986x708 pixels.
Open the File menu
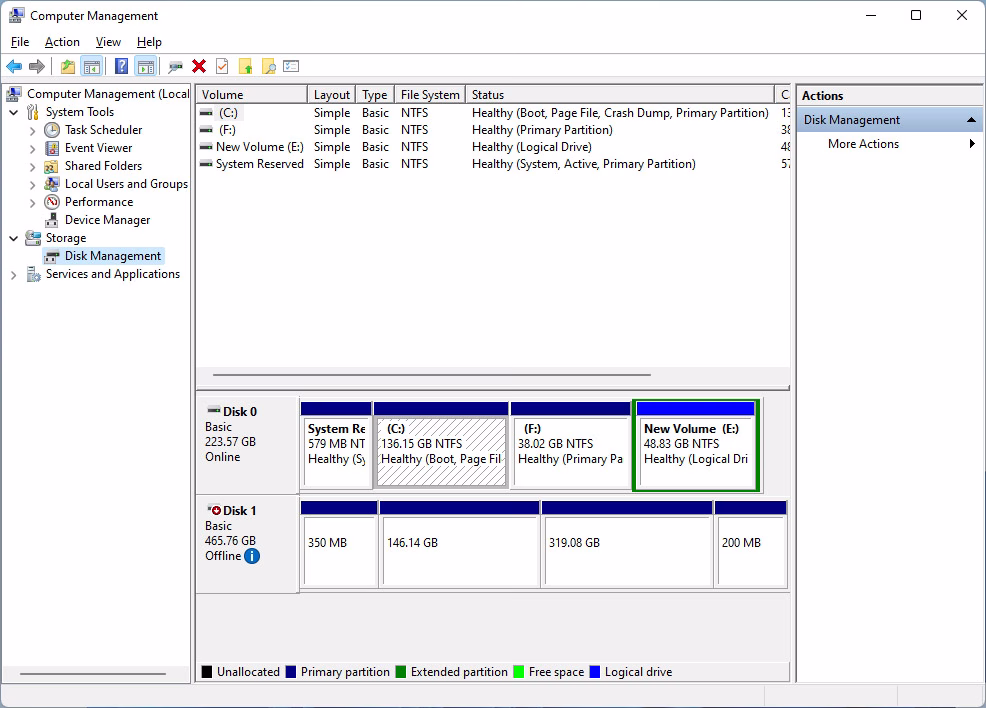click(20, 41)
